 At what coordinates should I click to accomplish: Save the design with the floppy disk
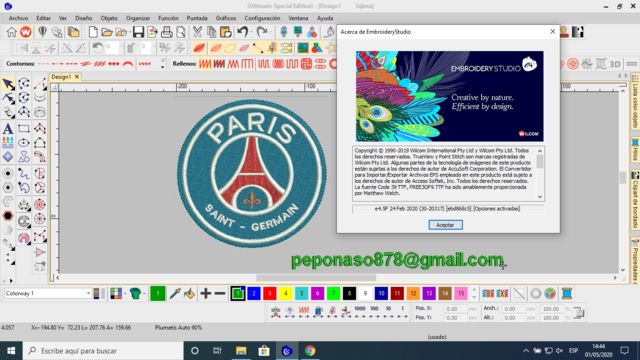pos(138,32)
